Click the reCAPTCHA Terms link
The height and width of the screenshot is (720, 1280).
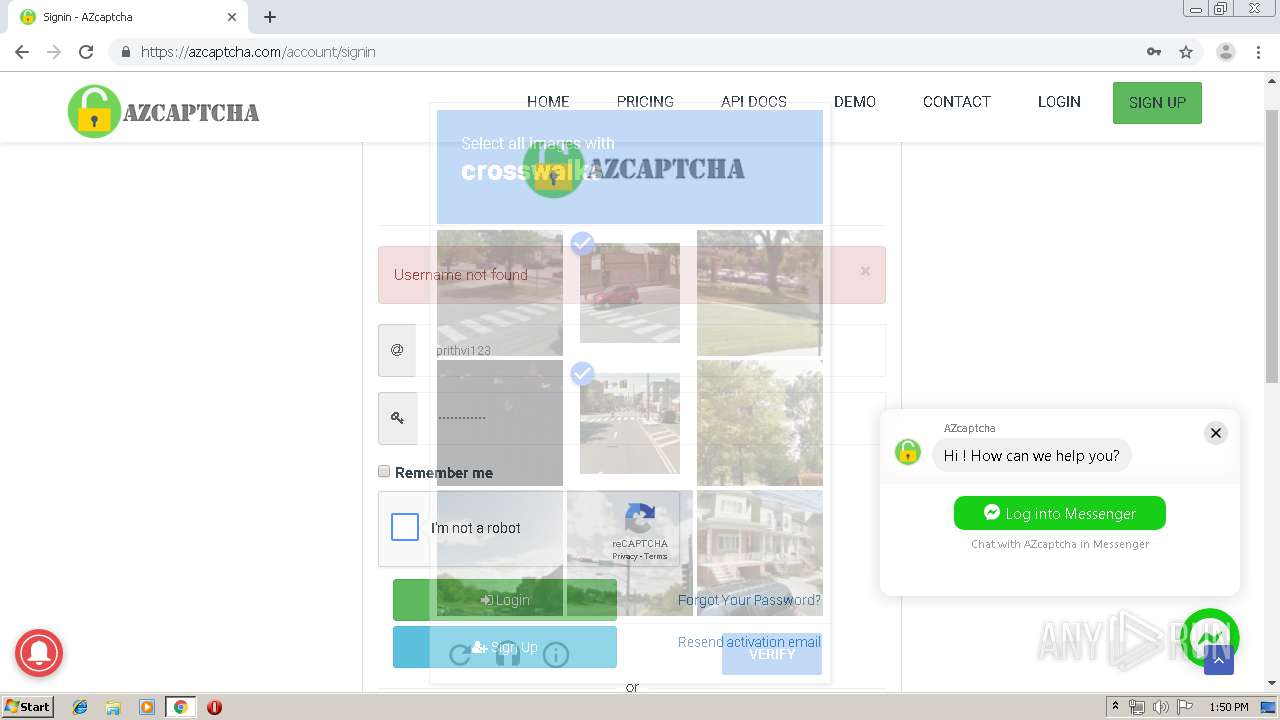click(x=656, y=556)
